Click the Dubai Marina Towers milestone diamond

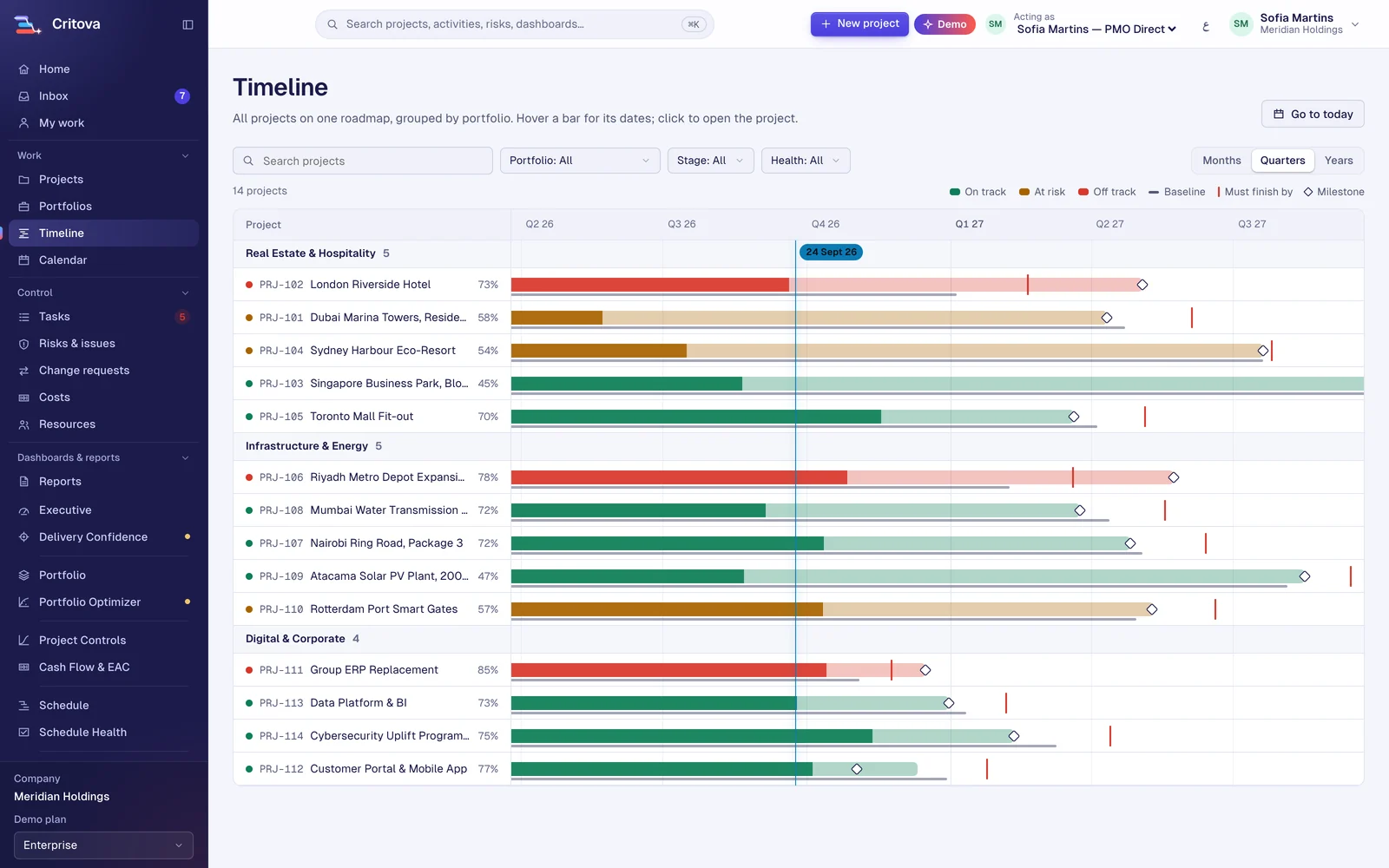click(x=1107, y=318)
